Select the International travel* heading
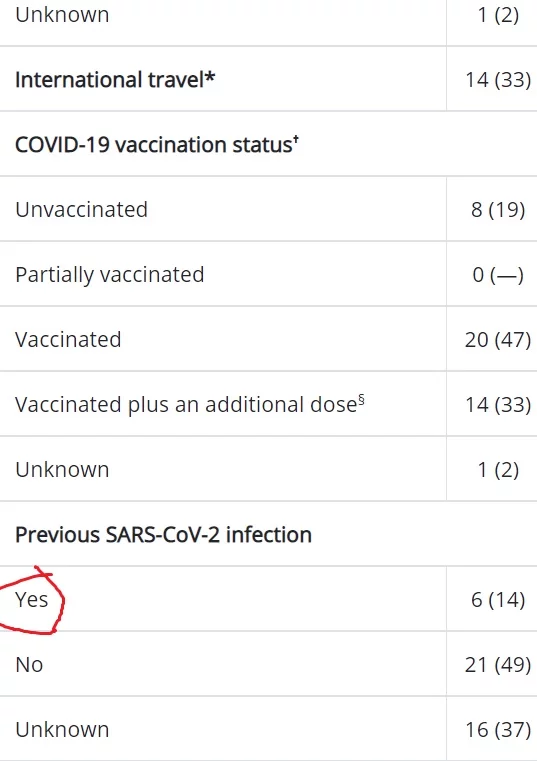Image resolution: width=537 pixels, height=761 pixels. tap(115, 80)
